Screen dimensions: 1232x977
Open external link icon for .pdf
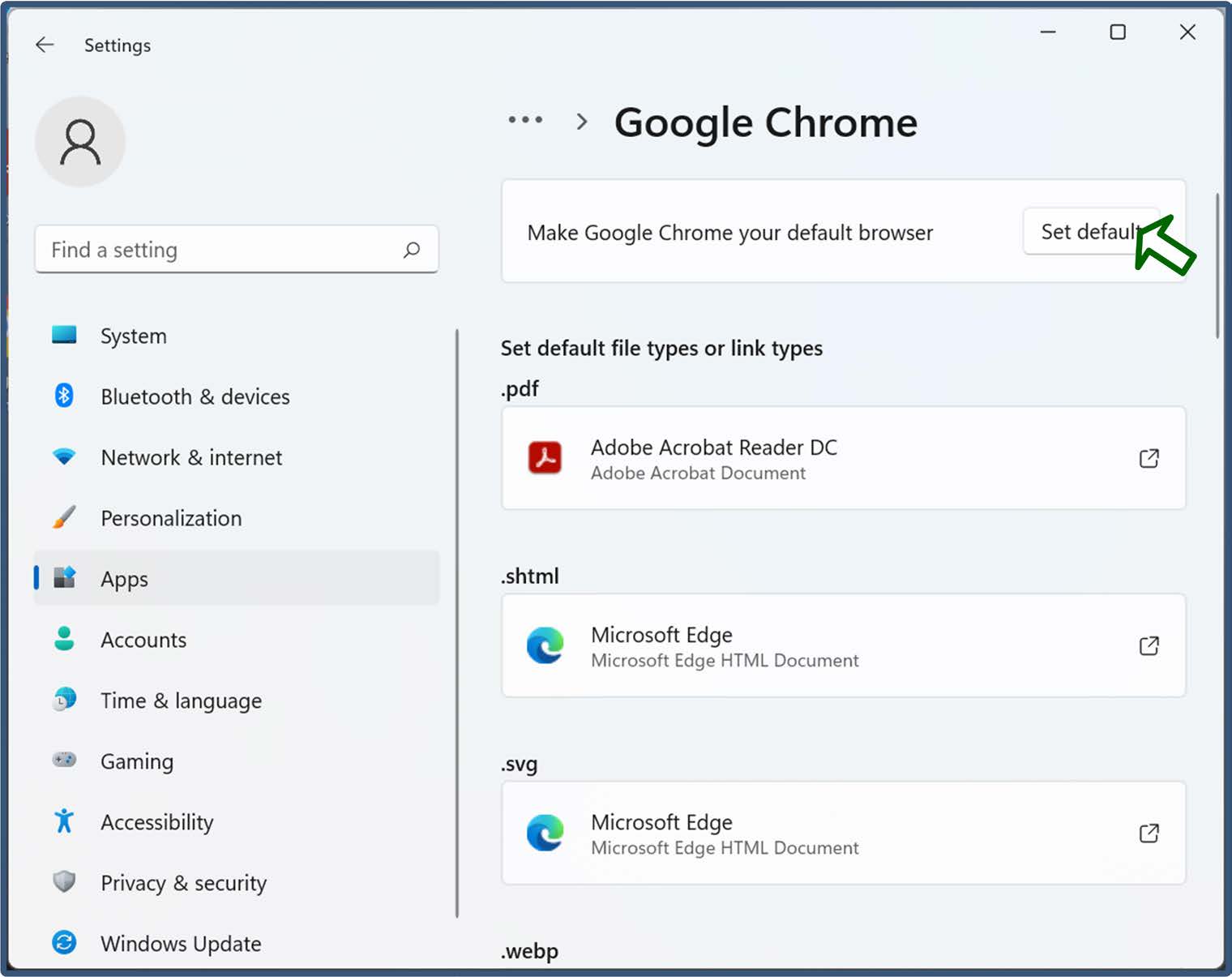click(1149, 459)
